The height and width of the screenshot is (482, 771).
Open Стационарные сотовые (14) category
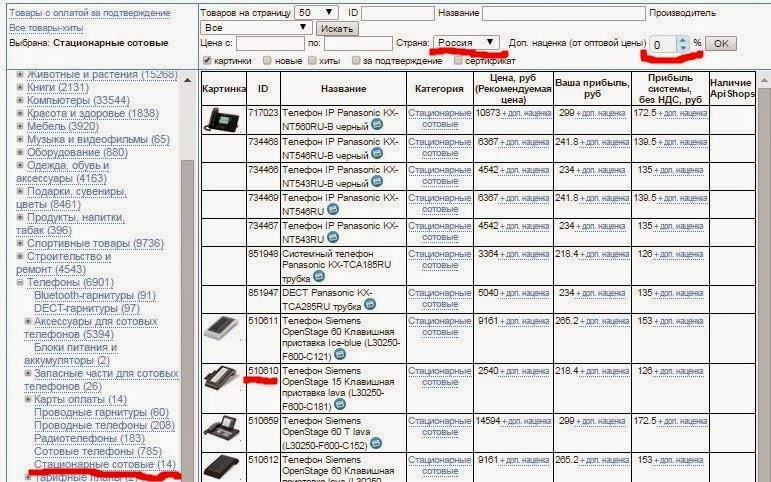105,464
